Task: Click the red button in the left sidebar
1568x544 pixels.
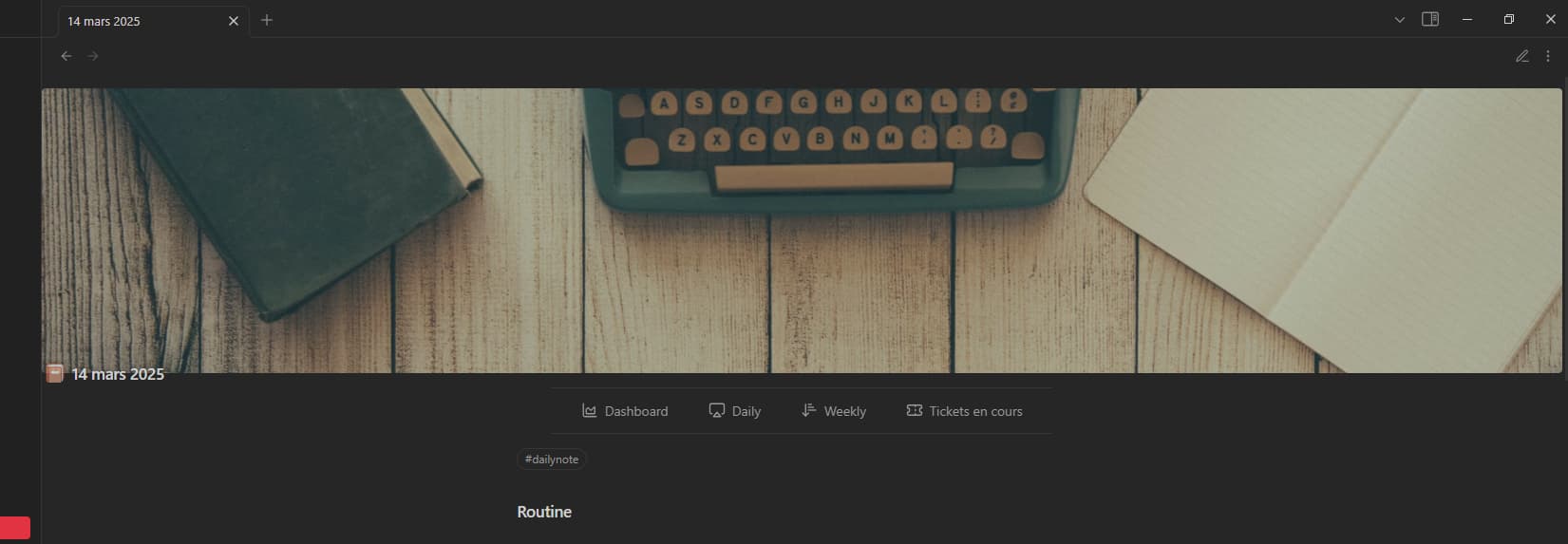Action: 15,528
